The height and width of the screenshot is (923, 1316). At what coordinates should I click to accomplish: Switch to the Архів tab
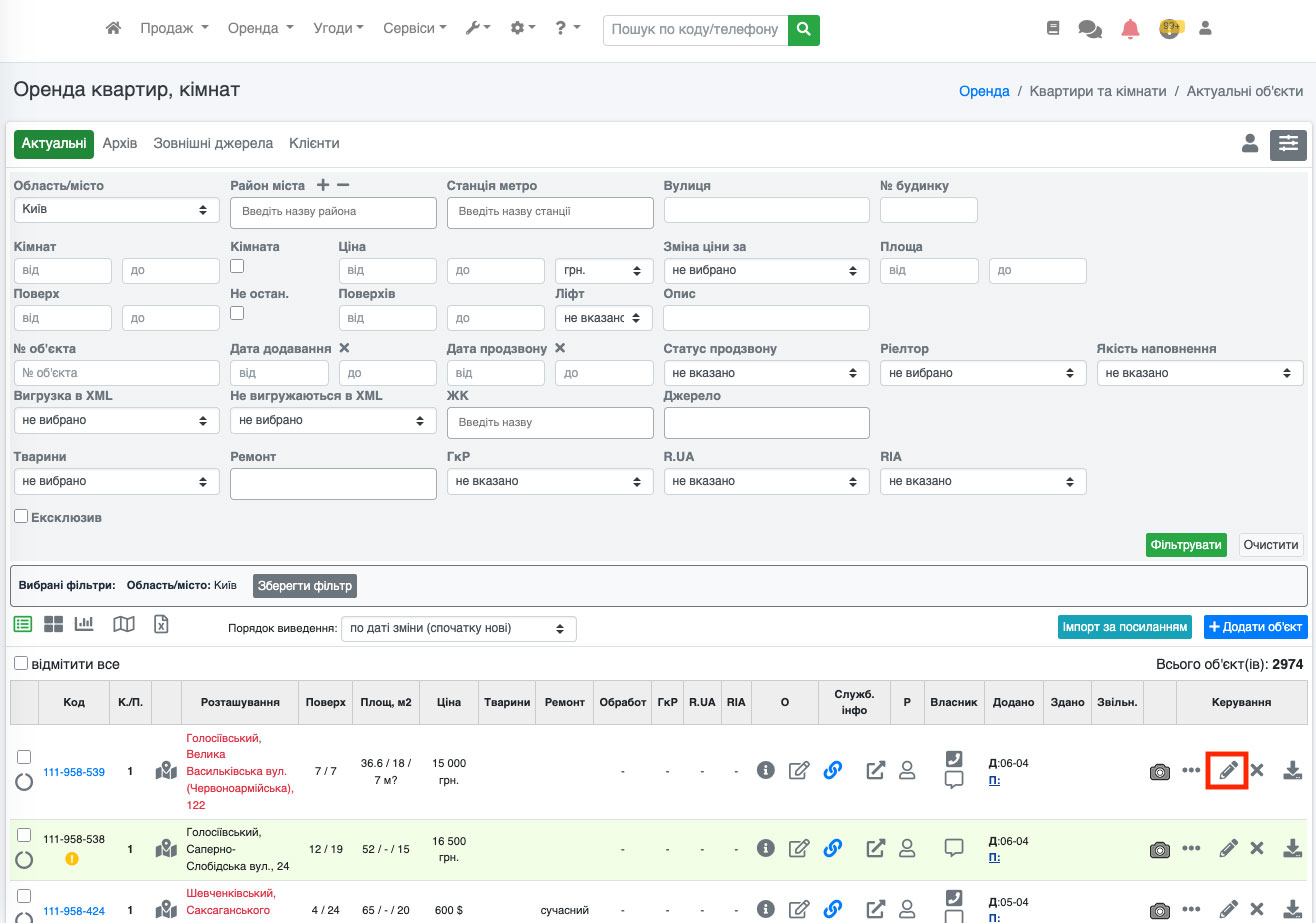[120, 143]
